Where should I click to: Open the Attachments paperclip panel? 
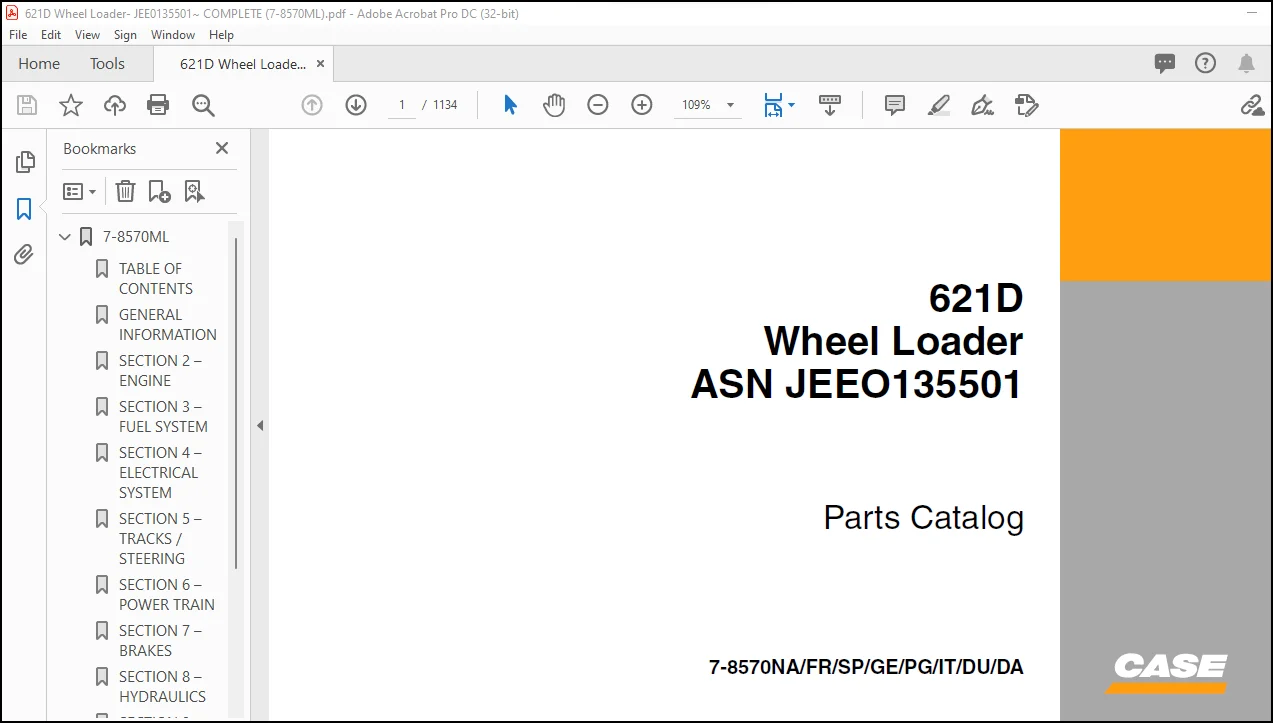click(x=24, y=255)
